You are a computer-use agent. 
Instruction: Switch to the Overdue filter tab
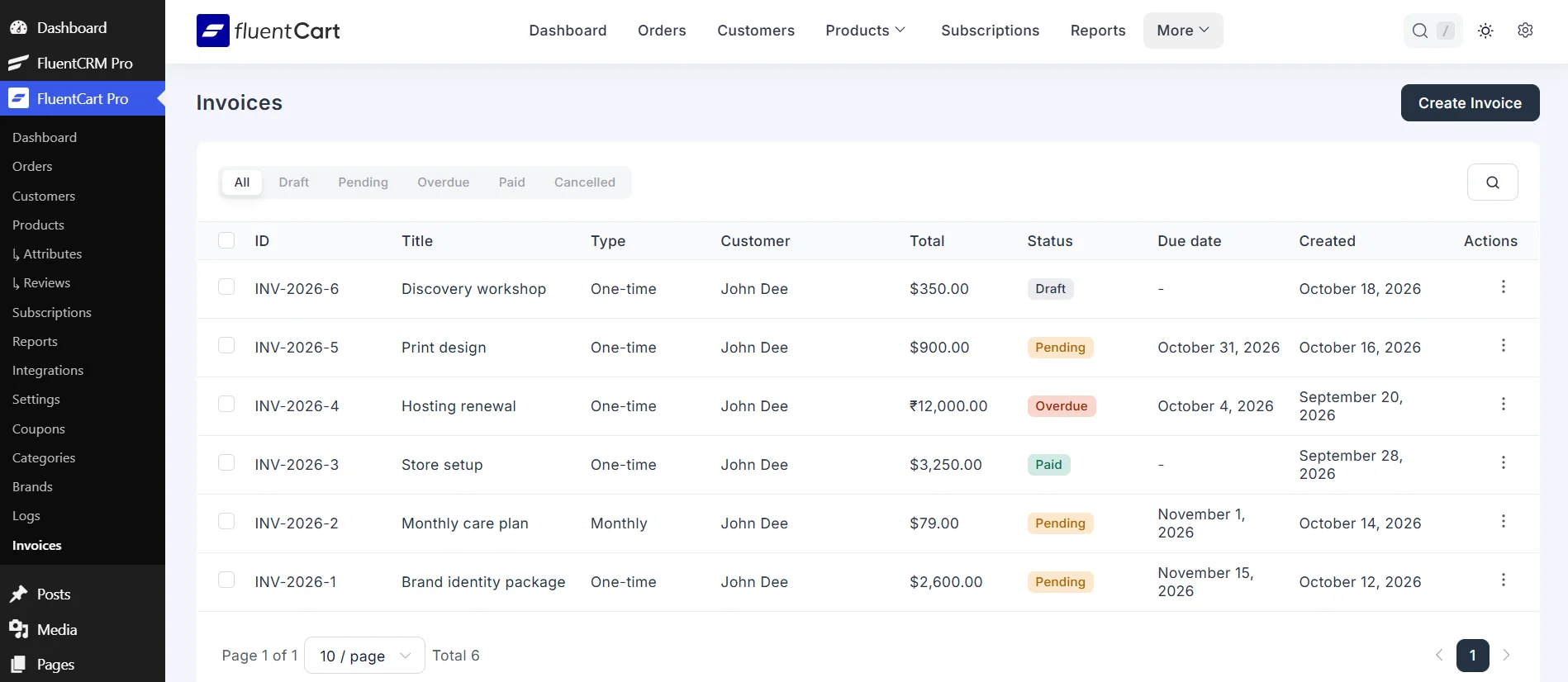pyautogui.click(x=444, y=182)
